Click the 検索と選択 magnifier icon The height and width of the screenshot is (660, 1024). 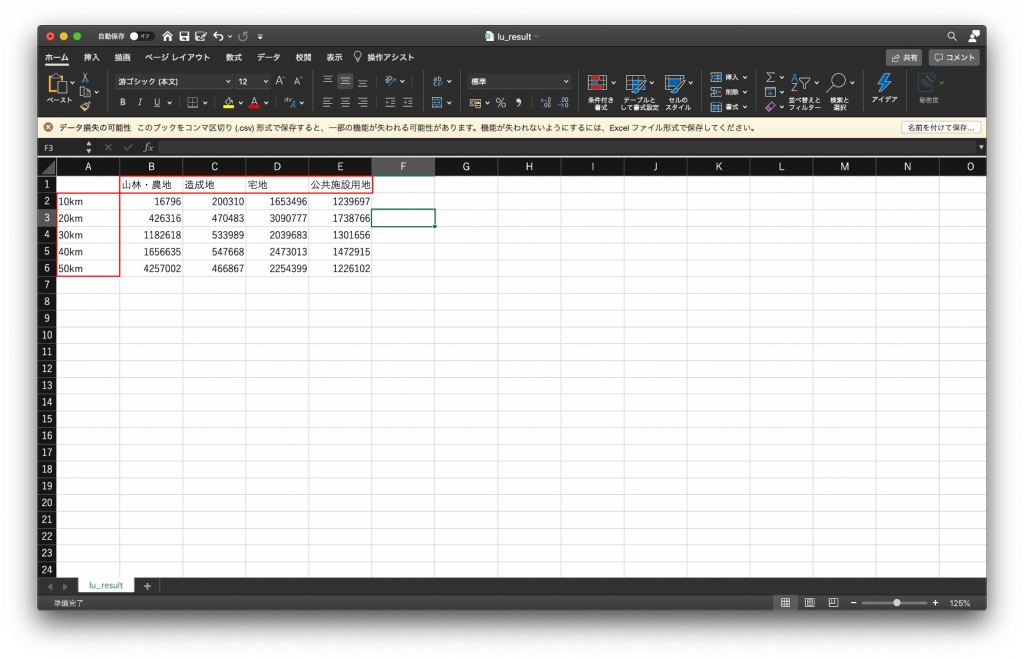pos(837,83)
